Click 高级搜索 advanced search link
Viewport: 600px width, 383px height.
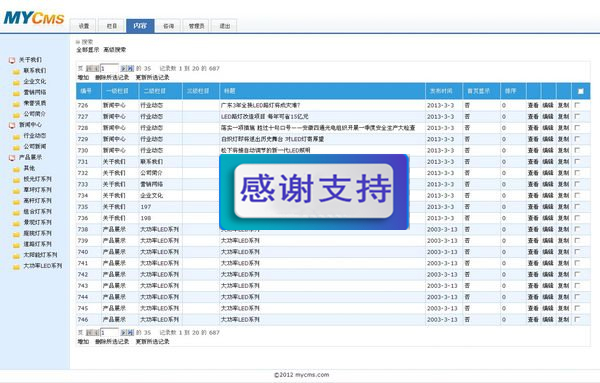pos(115,50)
